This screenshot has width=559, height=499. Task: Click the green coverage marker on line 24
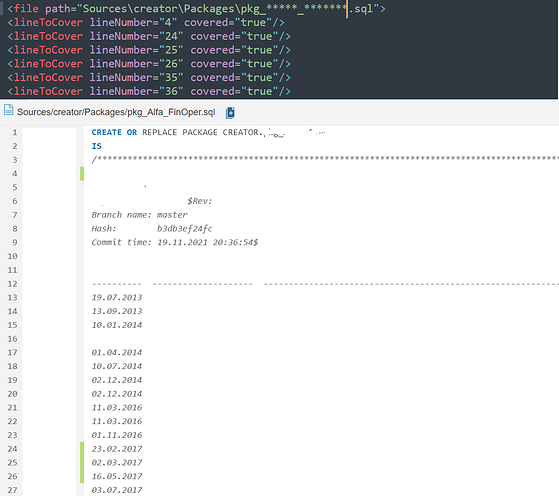[x=82, y=449]
